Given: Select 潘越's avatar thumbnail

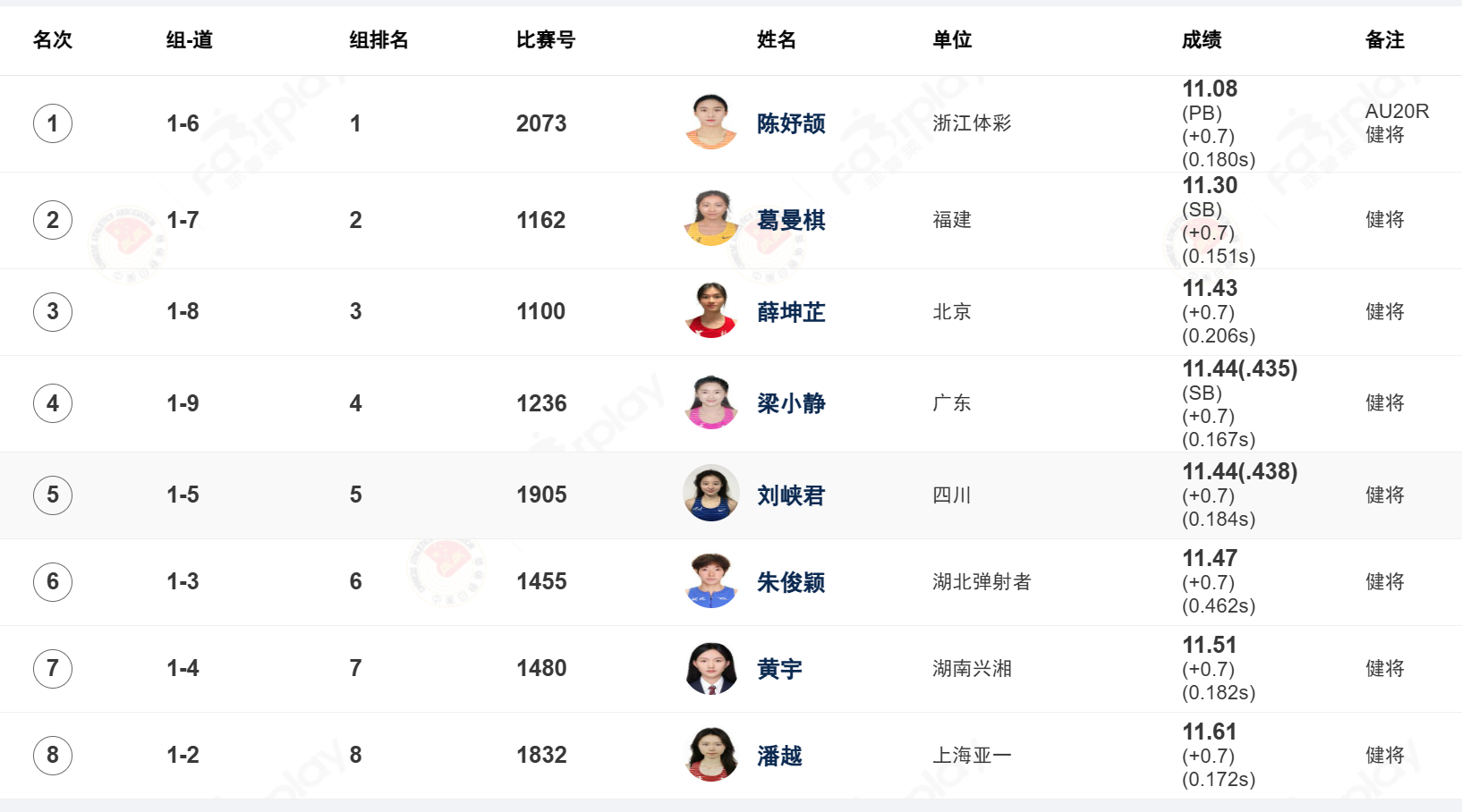Looking at the screenshot, I should [x=711, y=755].
